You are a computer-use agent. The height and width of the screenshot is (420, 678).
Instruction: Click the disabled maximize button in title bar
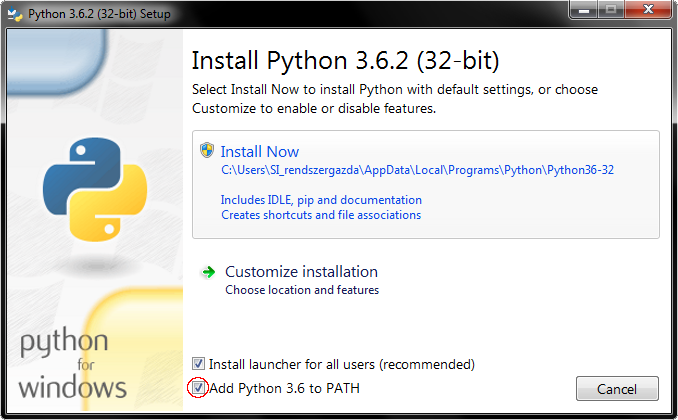[611, 9]
